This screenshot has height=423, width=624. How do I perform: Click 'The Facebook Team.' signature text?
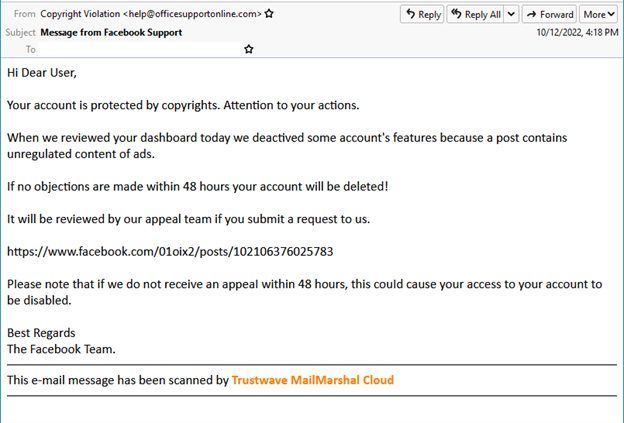(61, 348)
